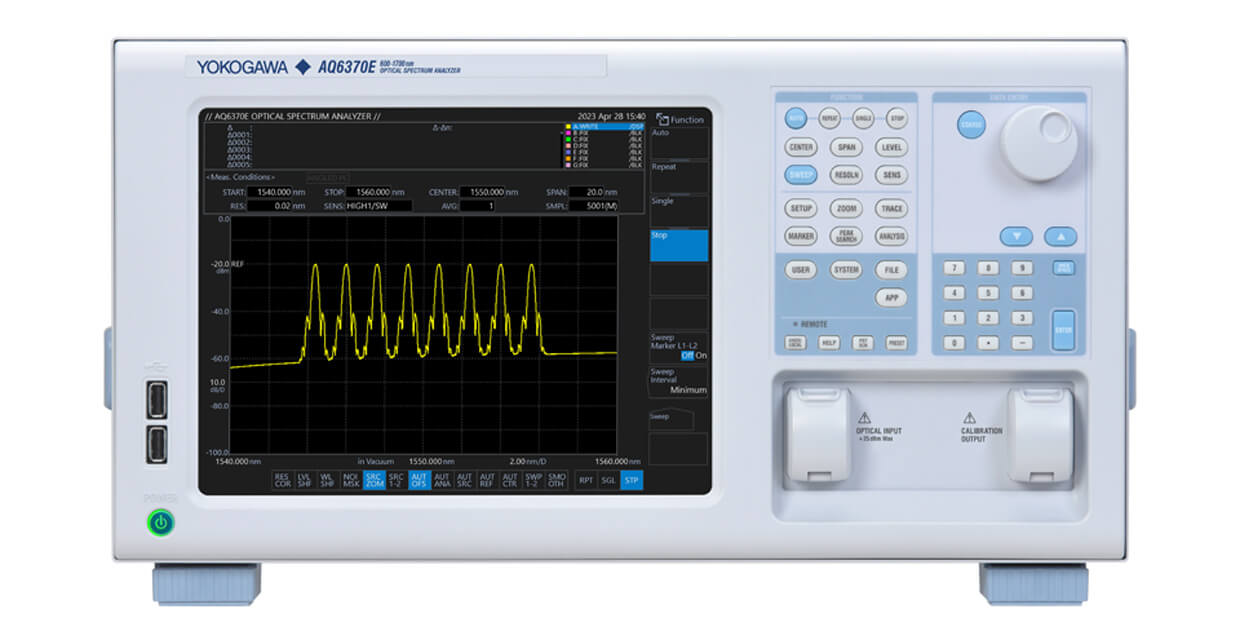This screenshot has width=1241, height=643.
Task: Click the ZOOM function key
Action: tap(846, 209)
